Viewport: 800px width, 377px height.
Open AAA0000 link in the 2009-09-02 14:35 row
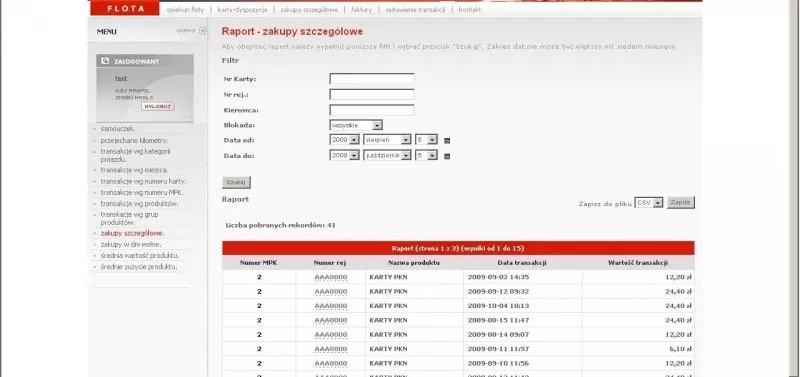(331, 277)
